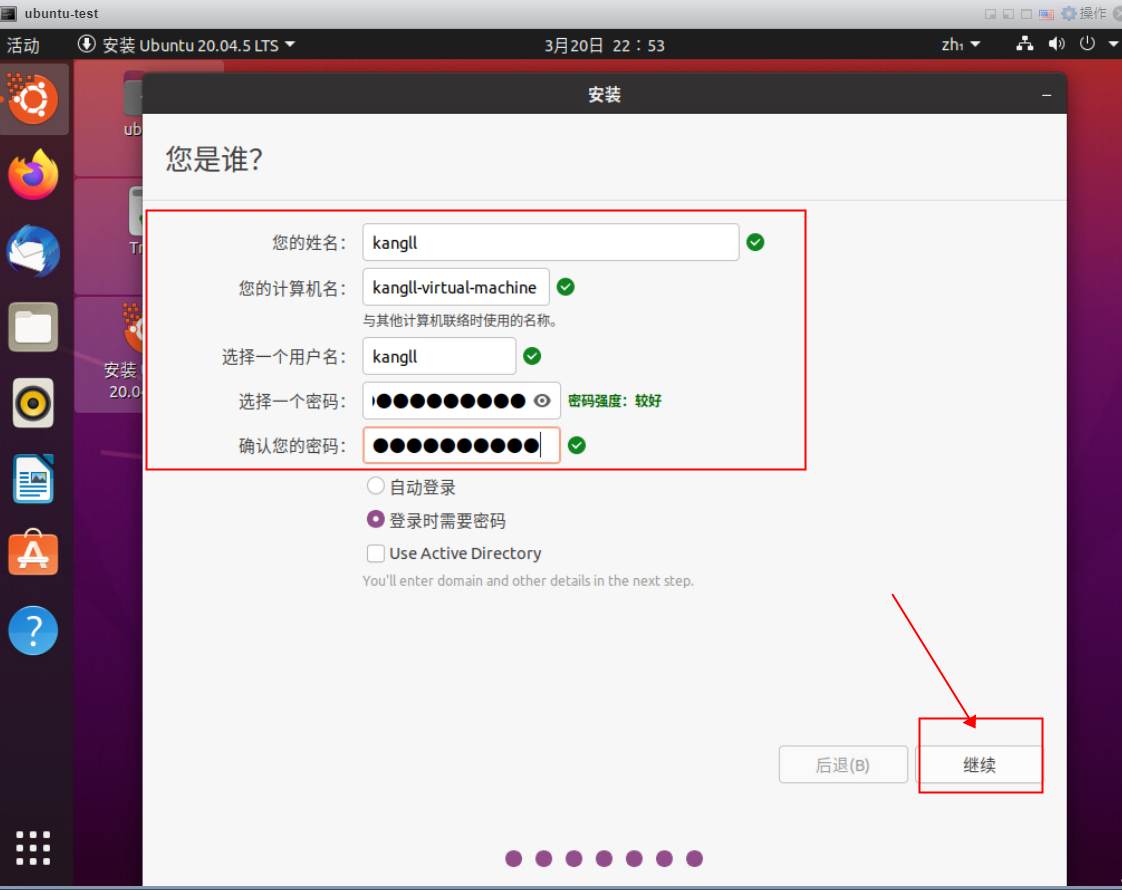Viewport: 1122px width, 890px height.
Task: Open the zh input source dropdown
Action: (x=960, y=45)
